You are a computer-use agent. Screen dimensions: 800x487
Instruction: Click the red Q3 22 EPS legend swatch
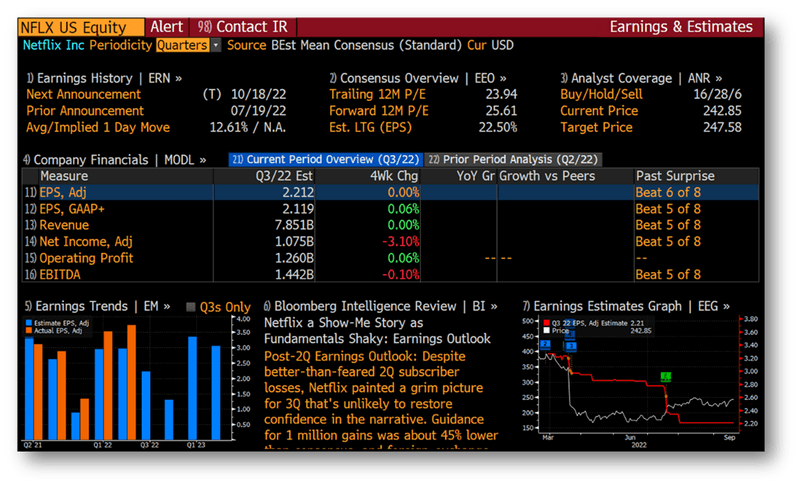546,323
